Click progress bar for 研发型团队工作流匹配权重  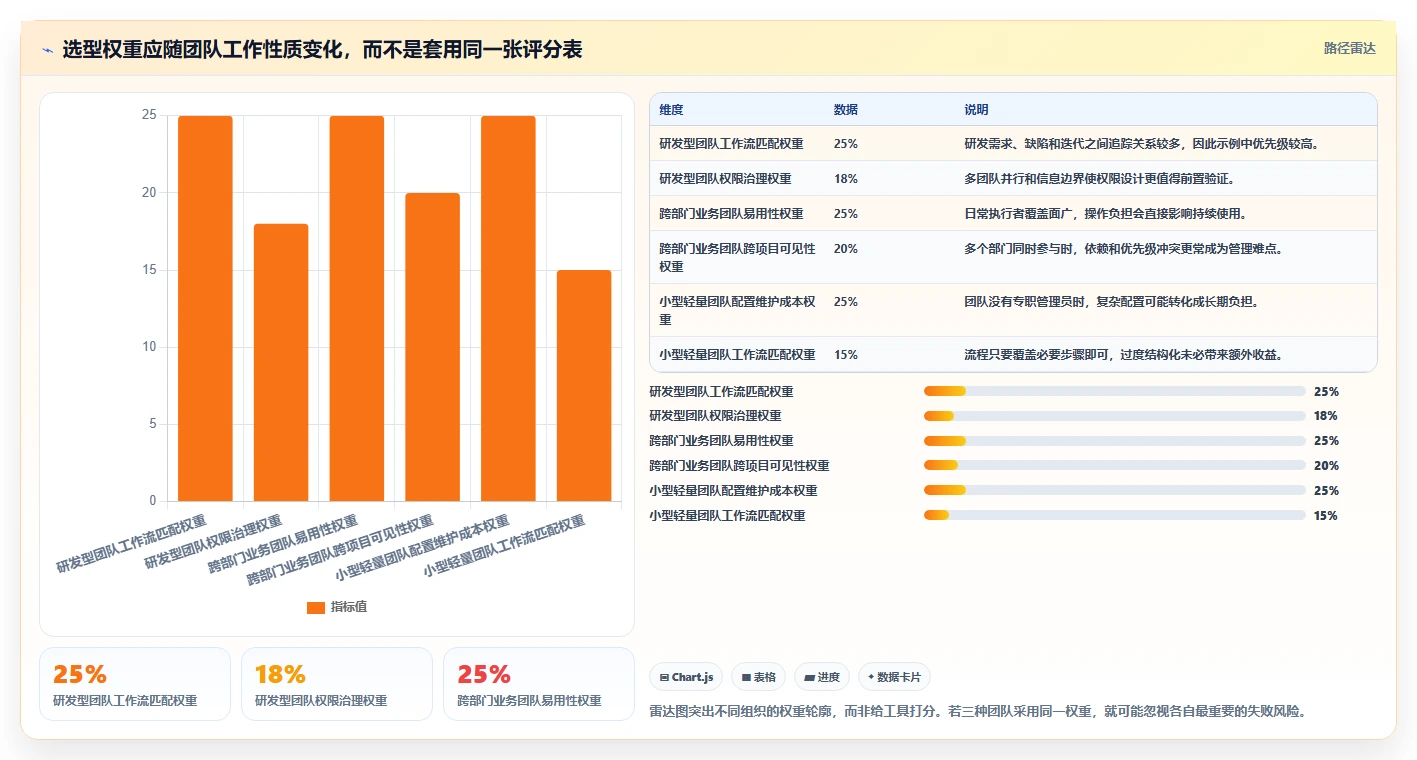(1115, 391)
